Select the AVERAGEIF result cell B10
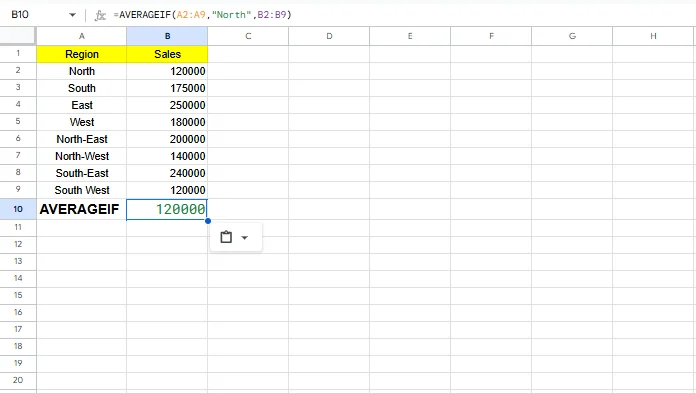Screen dimensions: 696x393 [167, 209]
